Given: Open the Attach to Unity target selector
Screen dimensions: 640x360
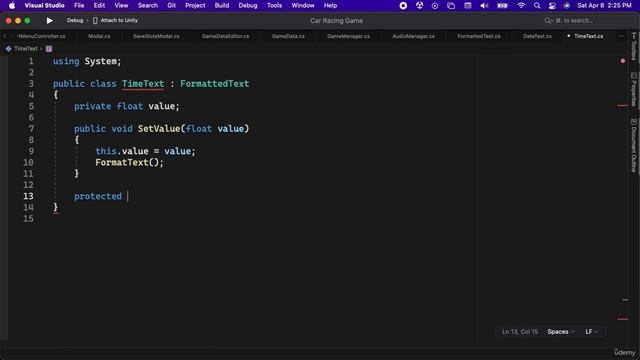Looking at the screenshot, I should click(x=119, y=20).
